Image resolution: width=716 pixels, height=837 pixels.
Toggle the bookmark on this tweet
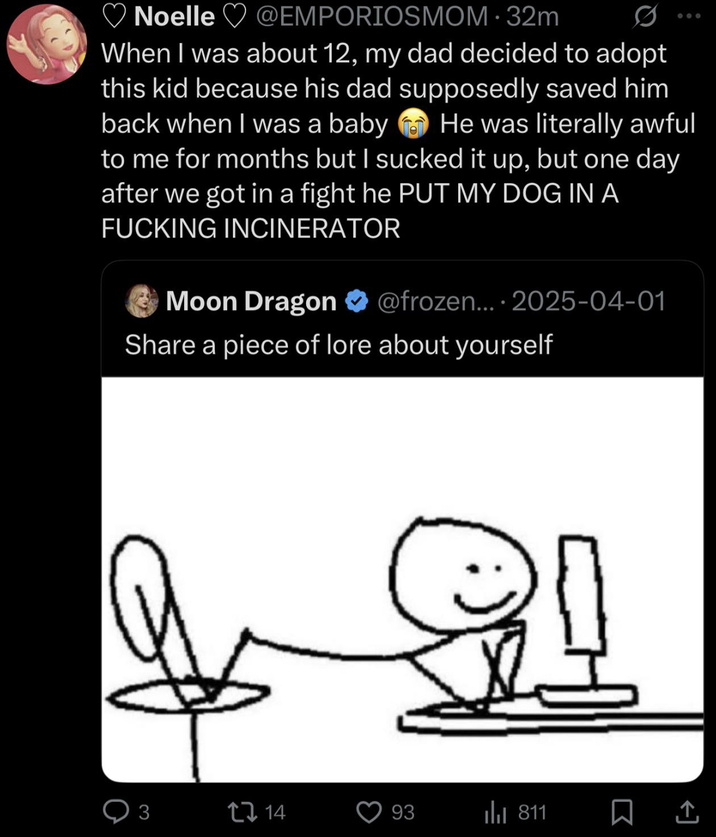tap(623, 813)
